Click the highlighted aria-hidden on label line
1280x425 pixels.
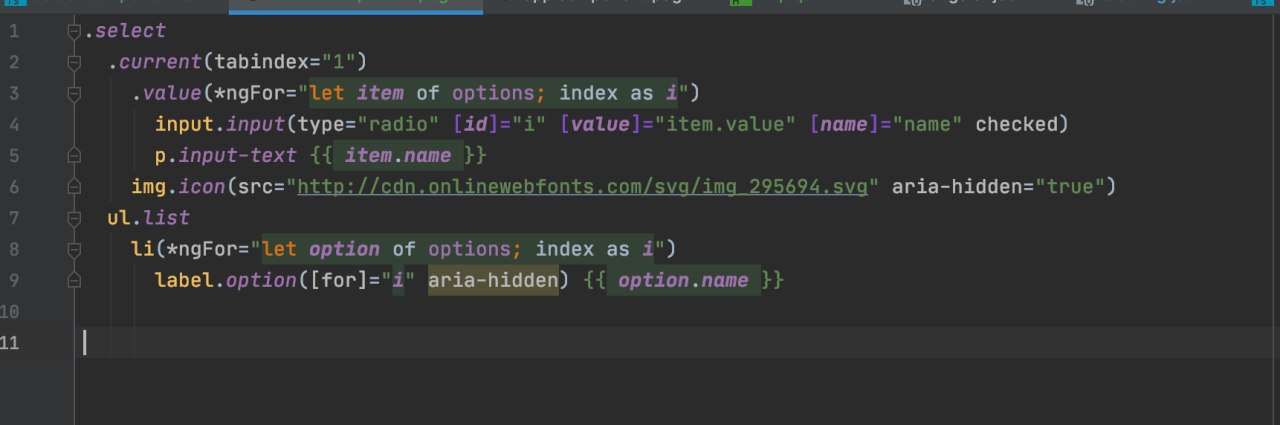(x=493, y=280)
